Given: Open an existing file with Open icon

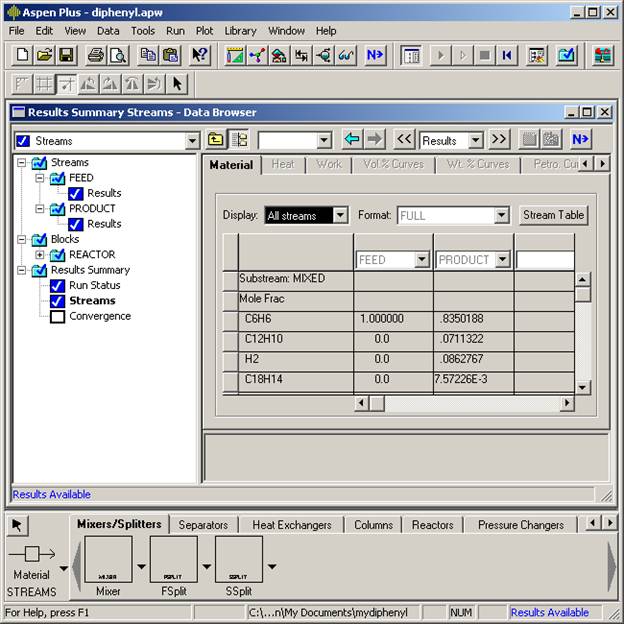Looking at the screenshot, I should click(x=45, y=56).
